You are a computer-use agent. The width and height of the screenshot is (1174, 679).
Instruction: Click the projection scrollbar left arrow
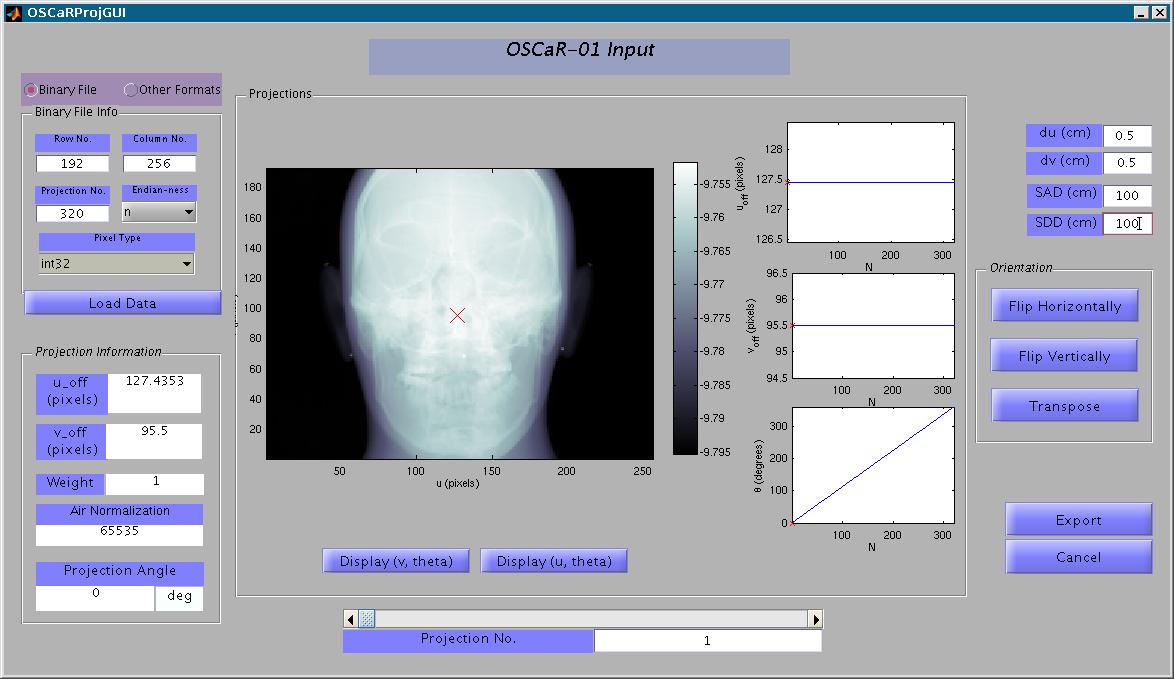pyautogui.click(x=350, y=619)
